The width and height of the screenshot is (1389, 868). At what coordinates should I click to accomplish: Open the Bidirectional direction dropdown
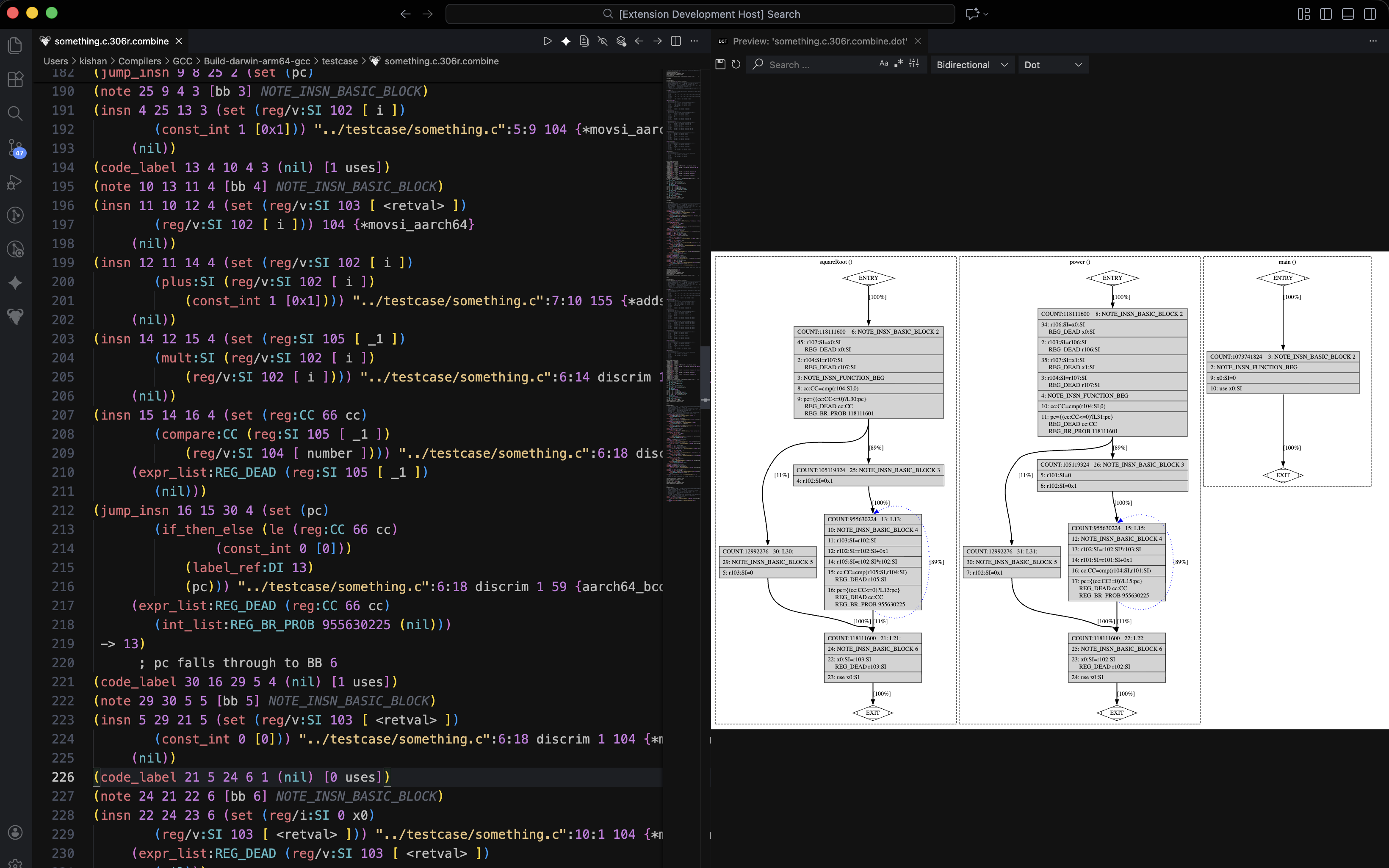click(972, 65)
